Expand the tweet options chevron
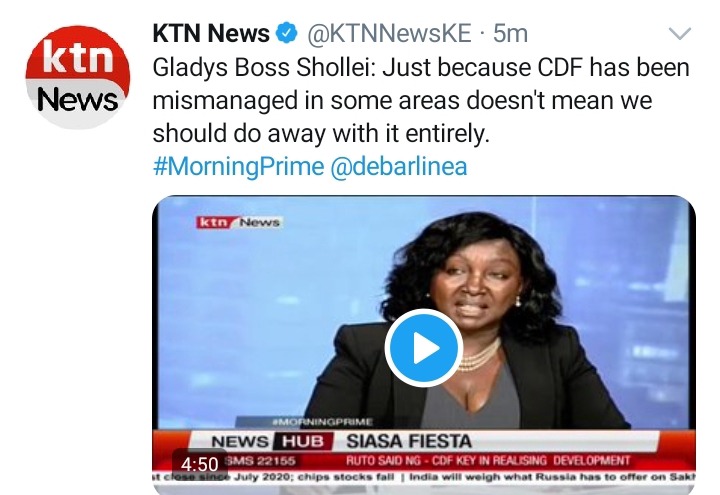 [x=680, y=34]
